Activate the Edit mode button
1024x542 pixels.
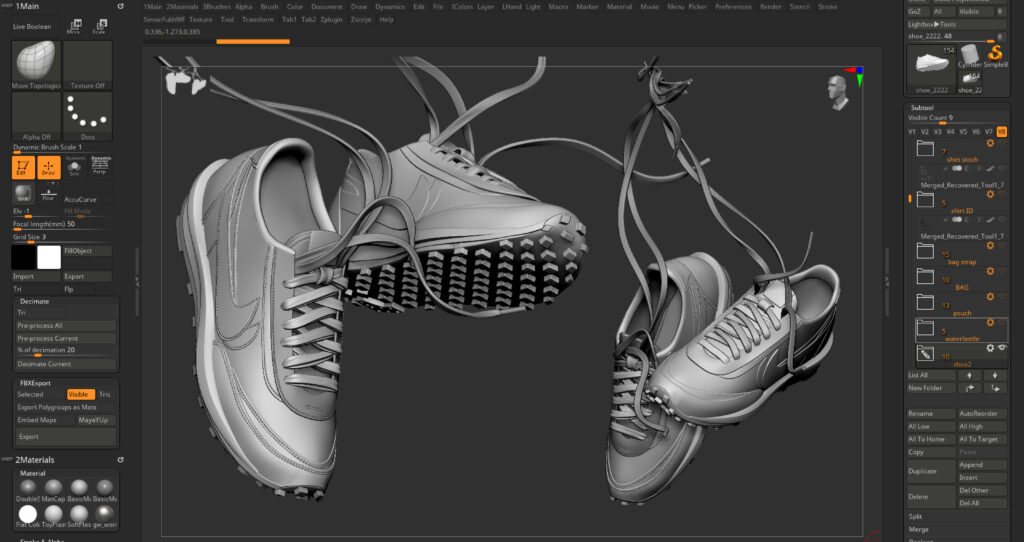click(23, 167)
